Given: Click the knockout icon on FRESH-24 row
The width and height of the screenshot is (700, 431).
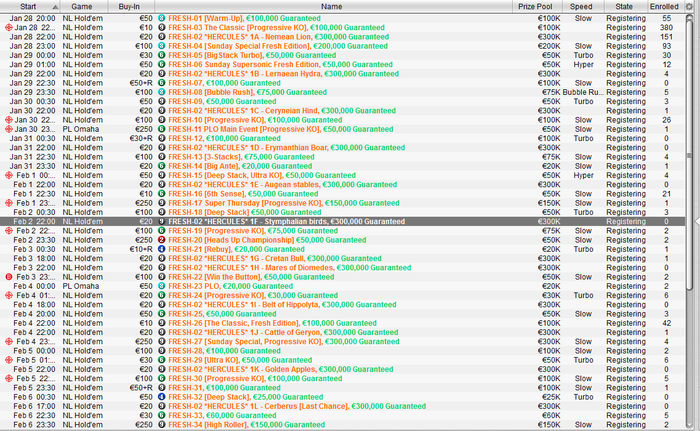Looking at the screenshot, I should [x=8, y=295].
